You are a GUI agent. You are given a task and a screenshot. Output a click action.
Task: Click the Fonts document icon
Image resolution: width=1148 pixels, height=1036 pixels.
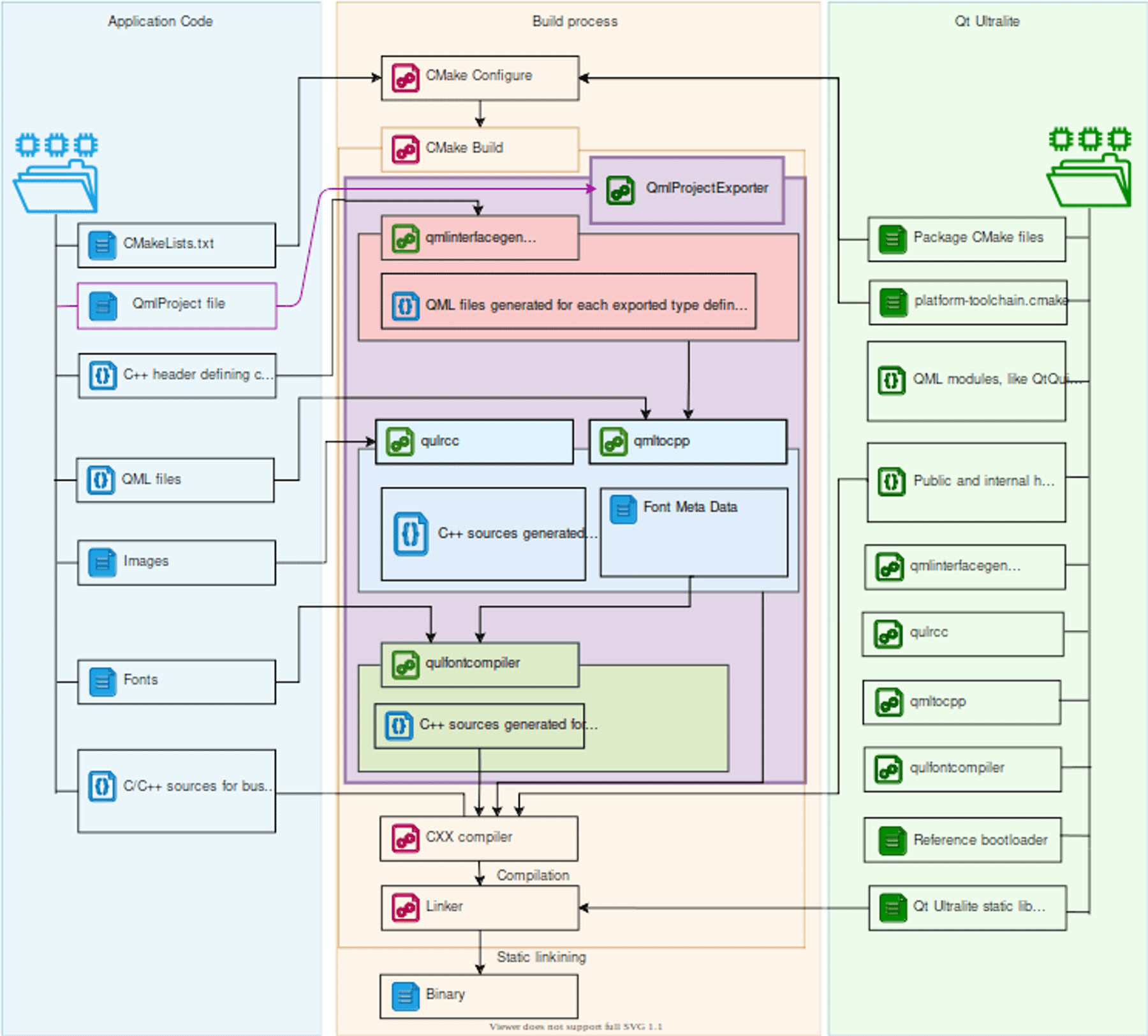tap(102, 682)
